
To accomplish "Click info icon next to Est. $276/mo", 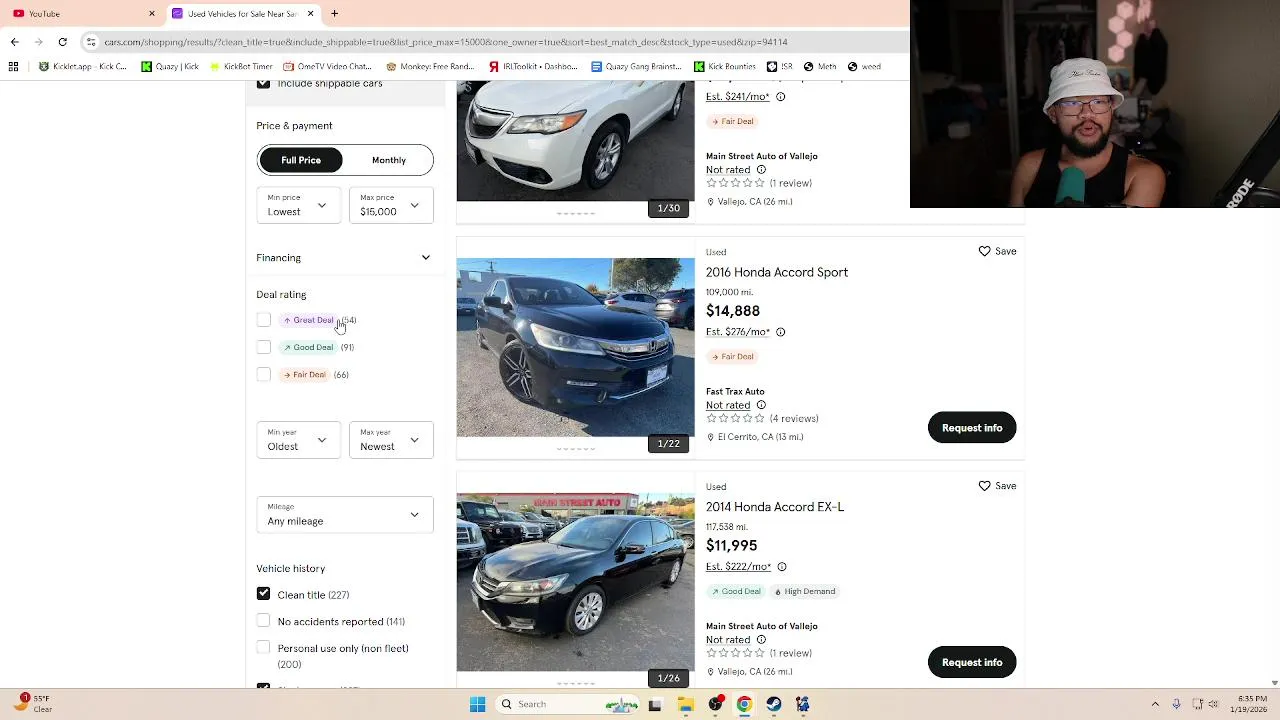I will click(781, 332).
